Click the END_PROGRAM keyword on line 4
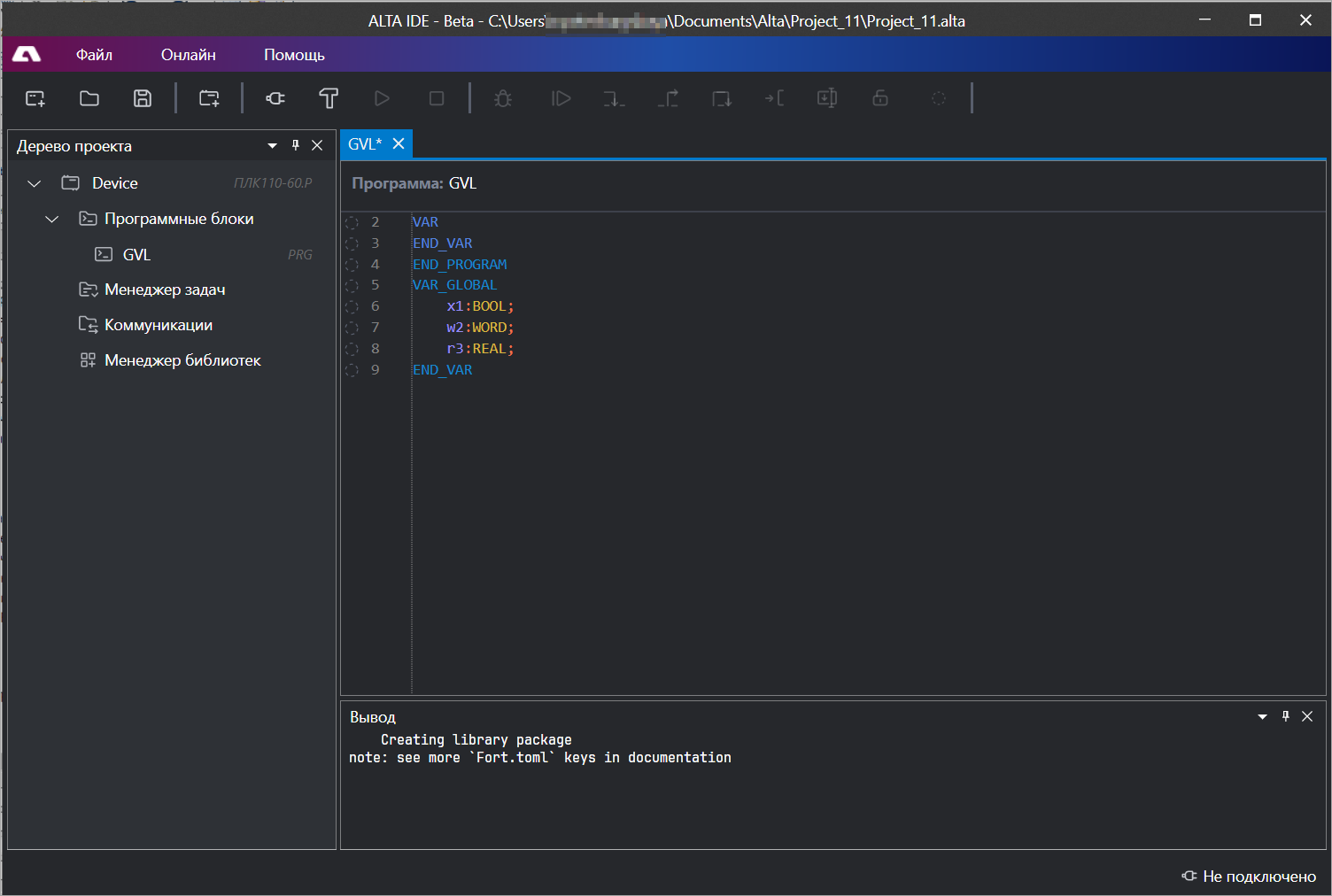1332x896 pixels. (461, 265)
